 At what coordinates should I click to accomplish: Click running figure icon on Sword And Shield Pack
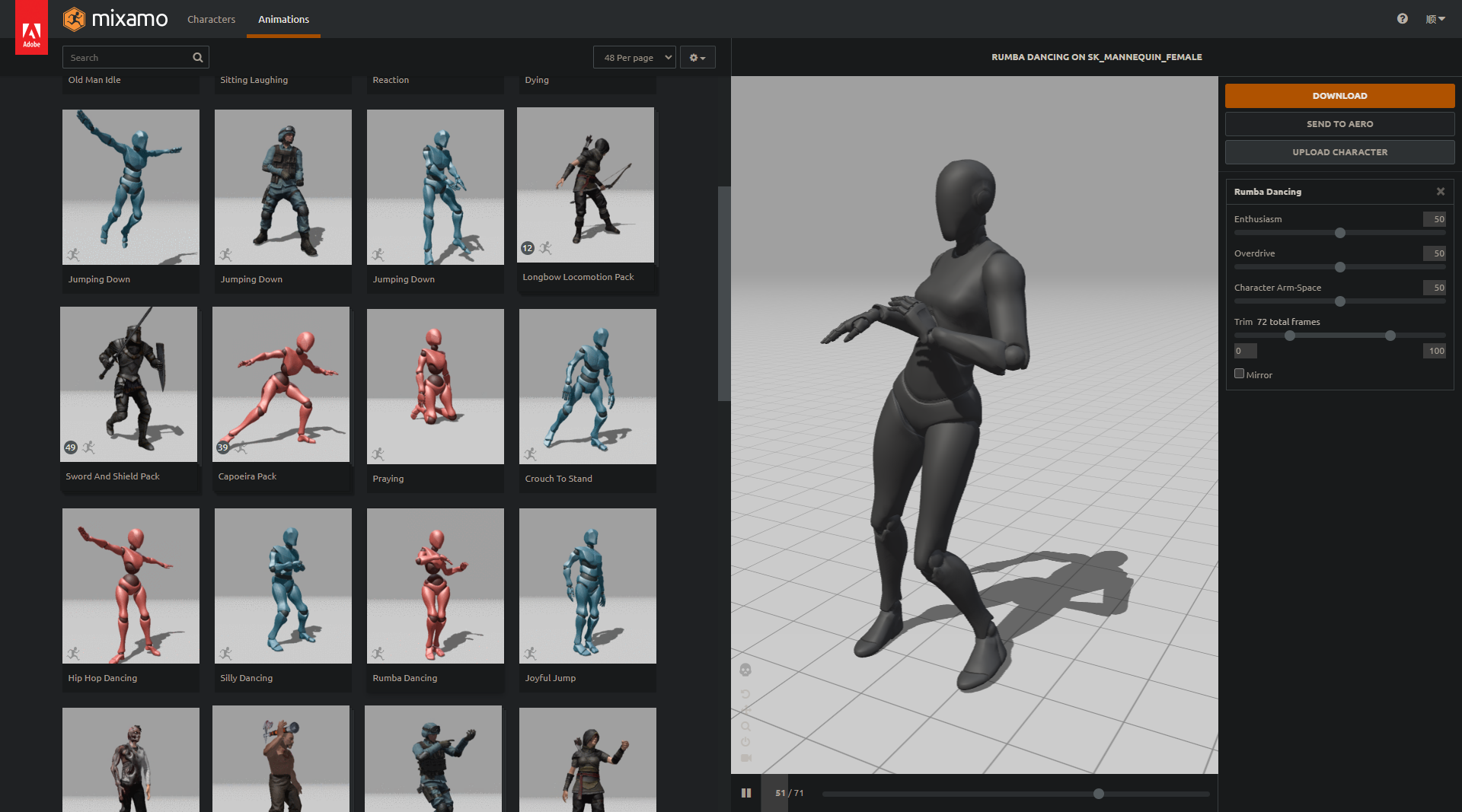[x=89, y=447]
